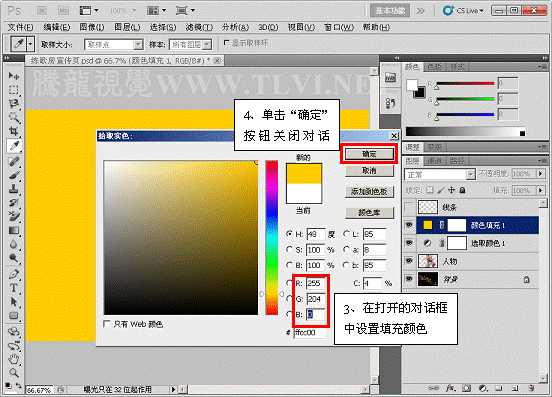Open the screen mode dropdown
The image size is (552, 397).
[x=185, y=11]
